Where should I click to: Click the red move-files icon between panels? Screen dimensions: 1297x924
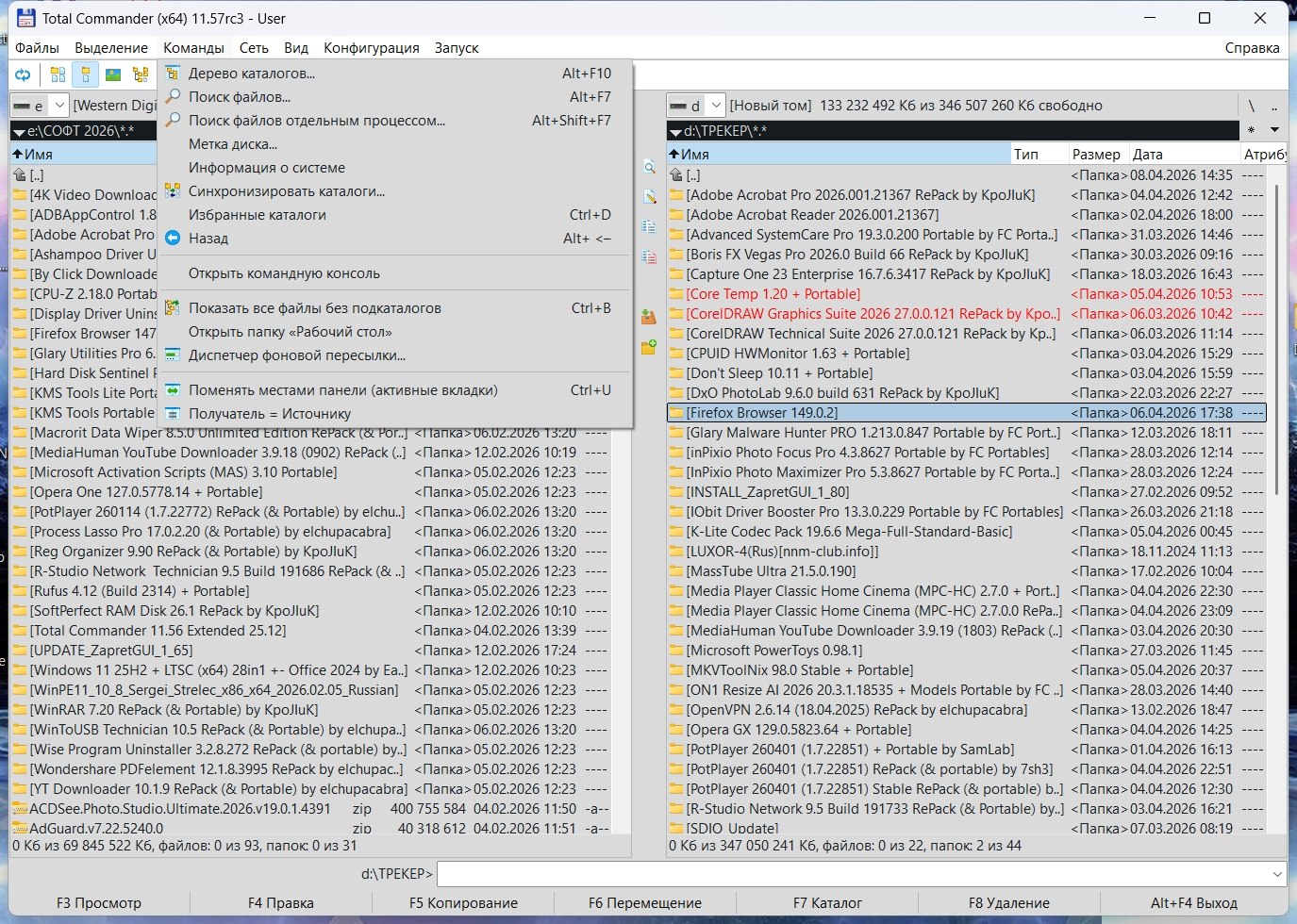coord(649,256)
